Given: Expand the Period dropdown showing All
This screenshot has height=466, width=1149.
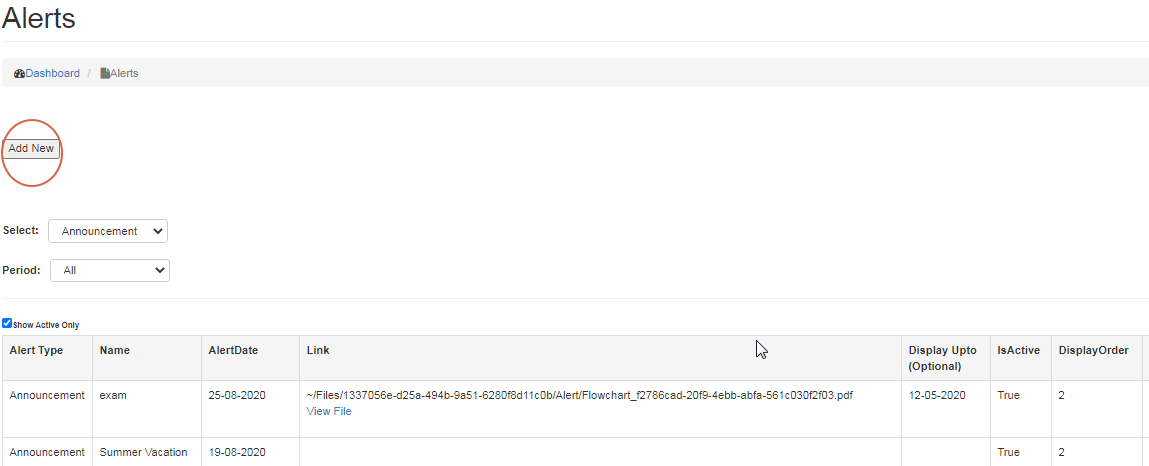Looking at the screenshot, I should [110, 270].
